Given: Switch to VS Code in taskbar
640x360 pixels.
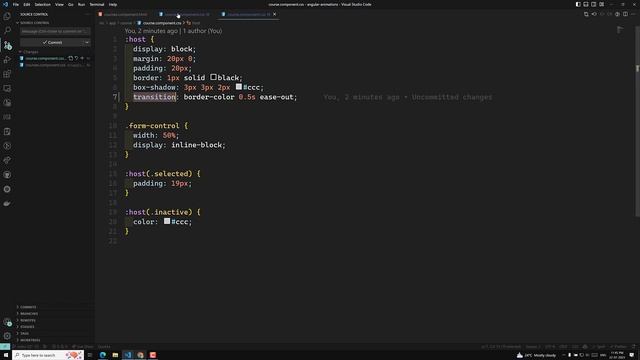Looking at the screenshot, I should [128, 355].
